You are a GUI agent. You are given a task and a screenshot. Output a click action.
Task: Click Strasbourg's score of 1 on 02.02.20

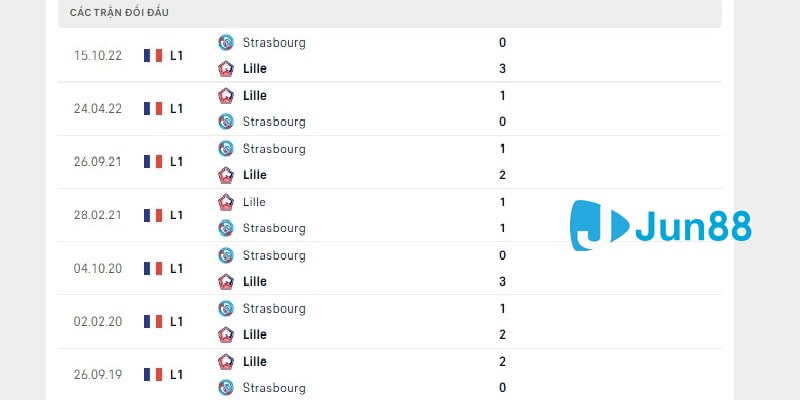502,308
